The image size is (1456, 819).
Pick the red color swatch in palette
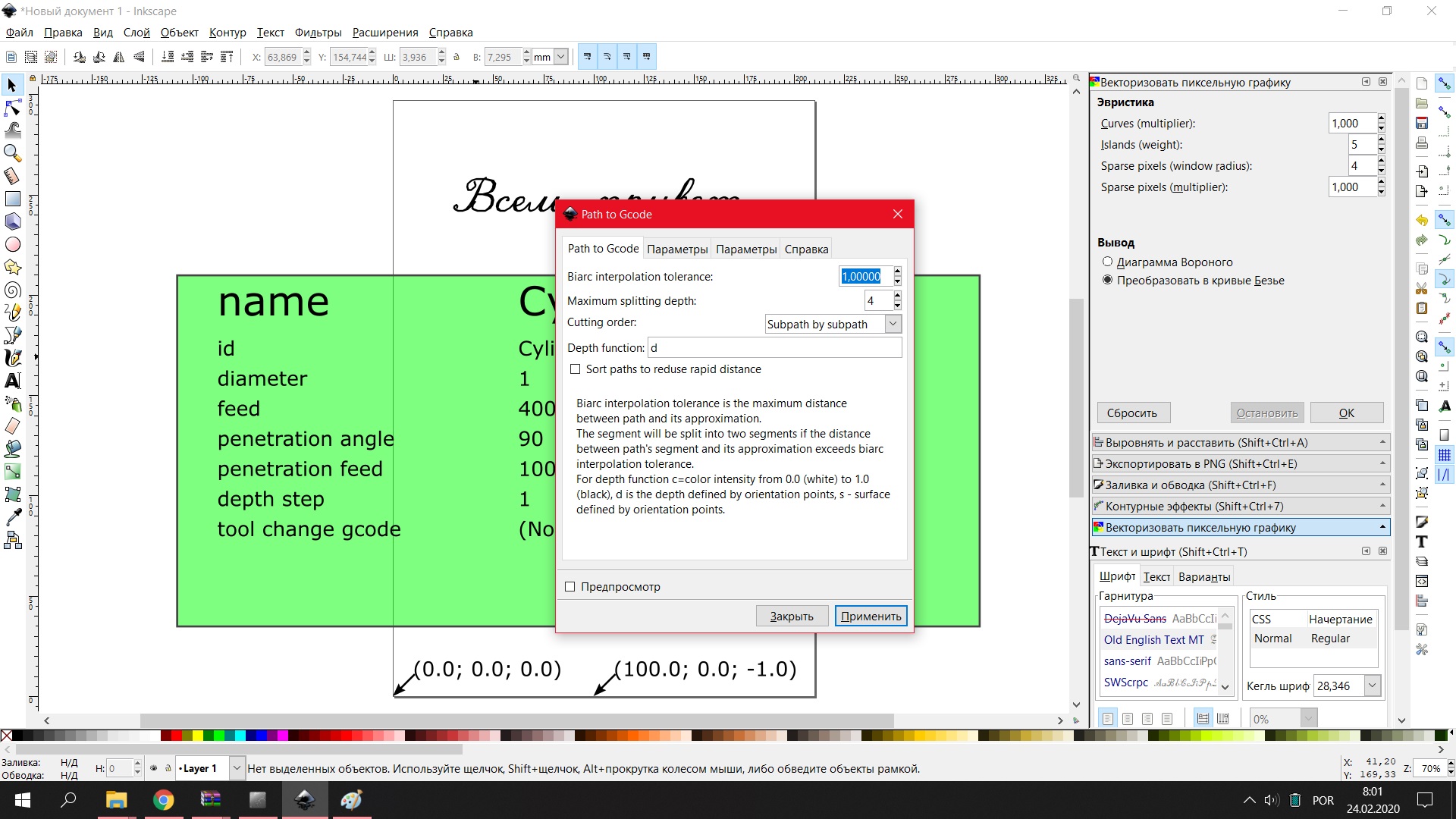click(x=177, y=735)
